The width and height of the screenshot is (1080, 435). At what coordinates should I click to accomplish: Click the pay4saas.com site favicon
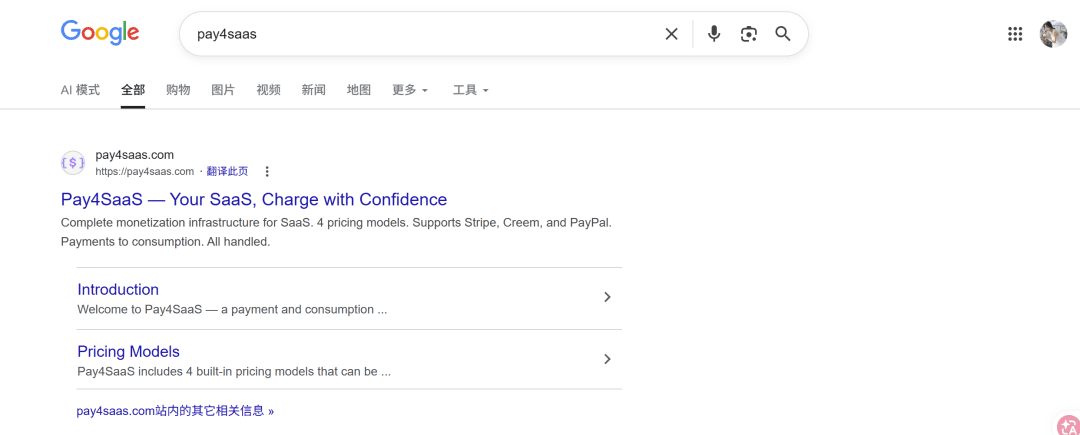[x=73, y=162]
